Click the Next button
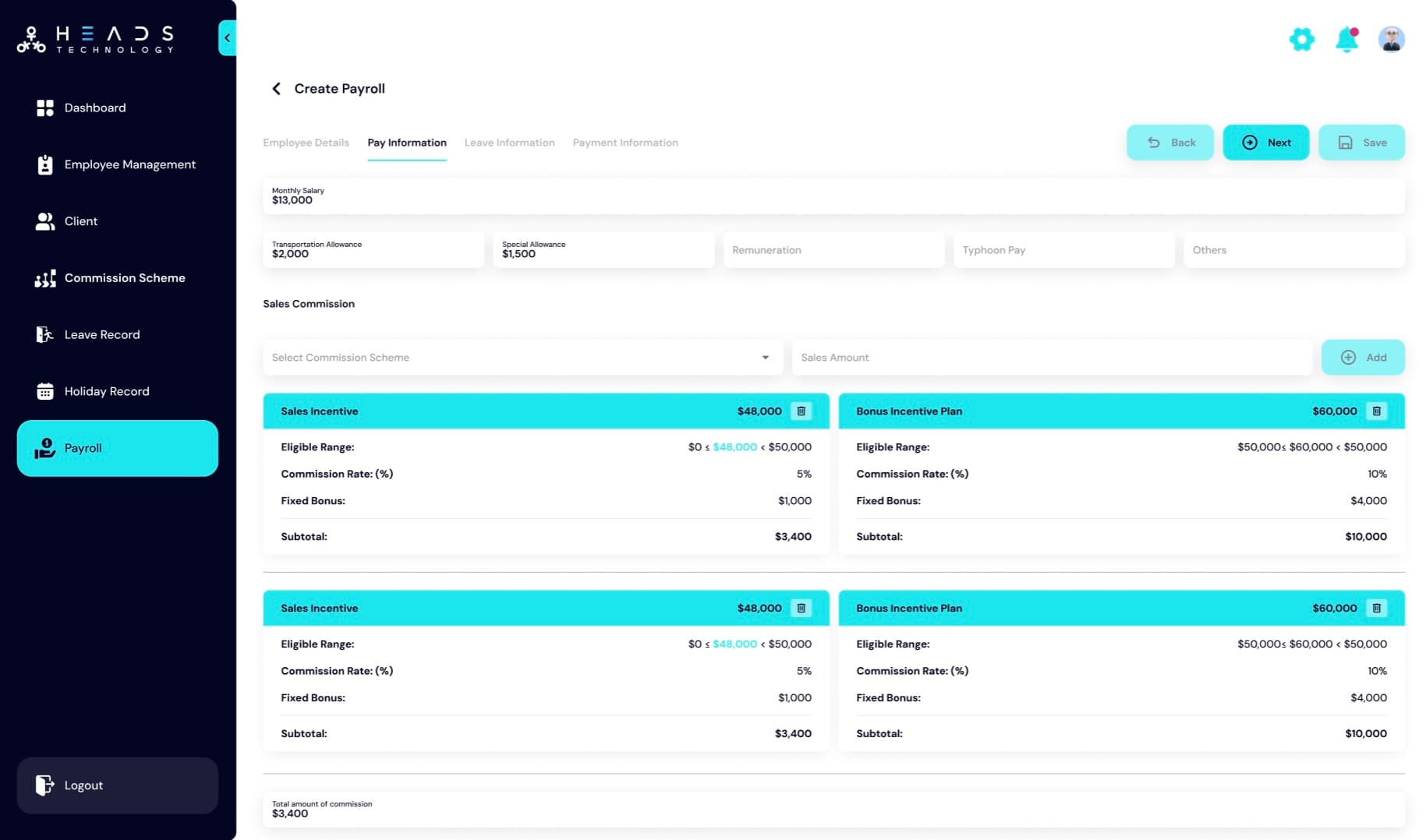 click(x=1266, y=143)
